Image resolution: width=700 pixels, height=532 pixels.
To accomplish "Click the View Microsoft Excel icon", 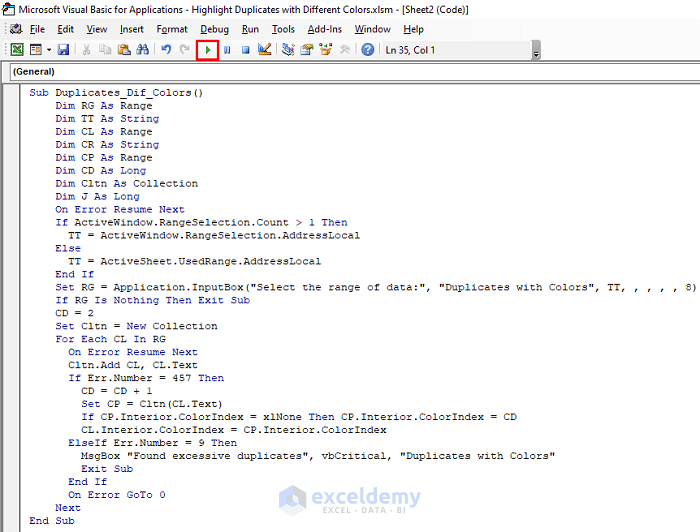I will click(17, 50).
